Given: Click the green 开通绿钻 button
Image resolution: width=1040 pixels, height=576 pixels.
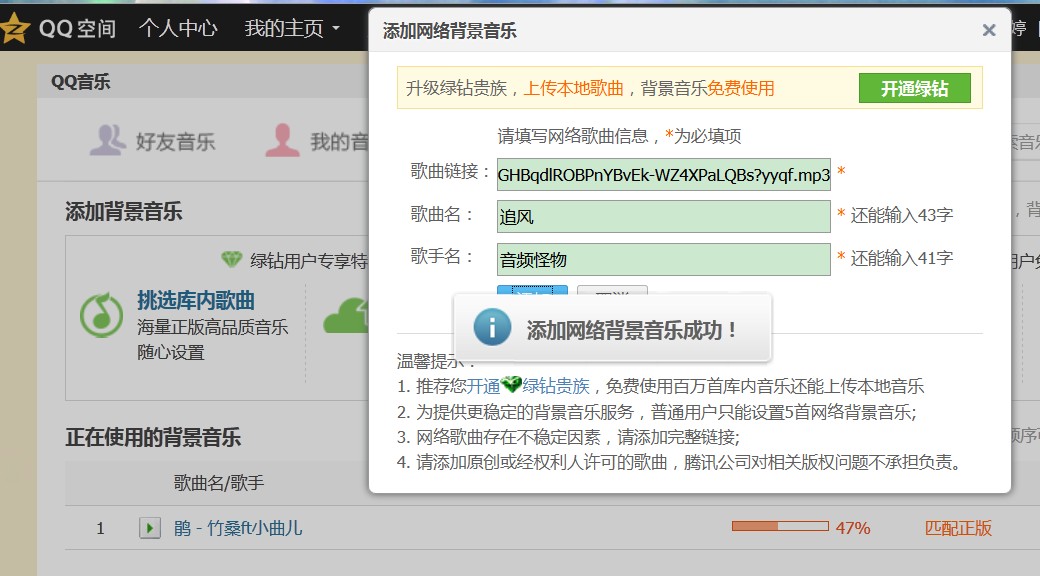Looking at the screenshot, I should point(915,88).
